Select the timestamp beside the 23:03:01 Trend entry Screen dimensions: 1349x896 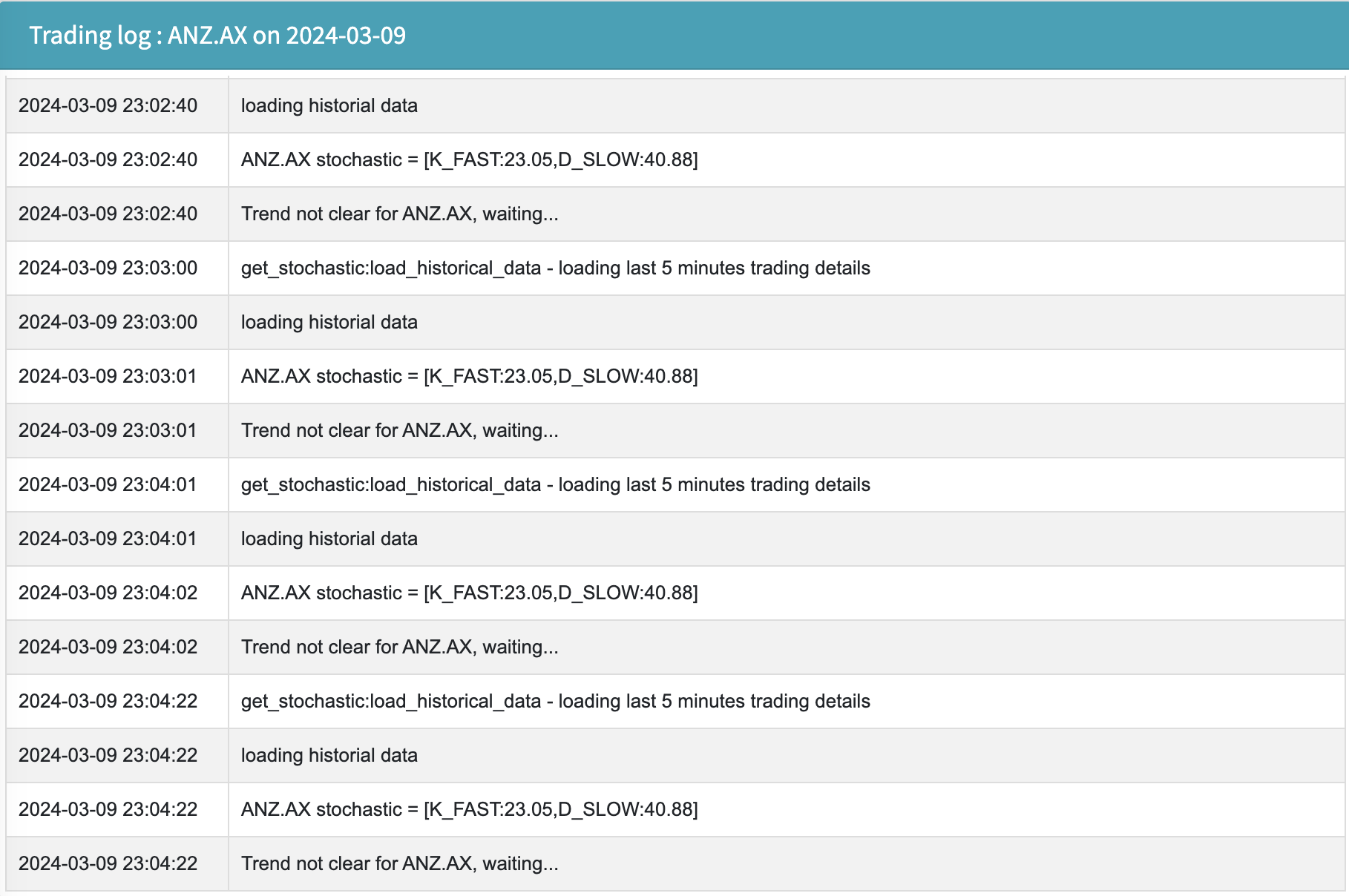point(108,430)
